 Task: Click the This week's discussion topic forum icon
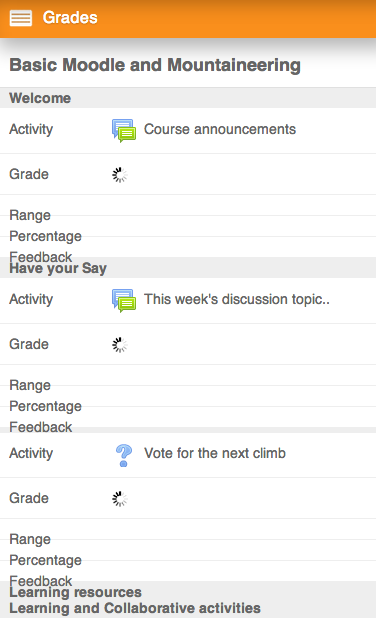[124, 300]
